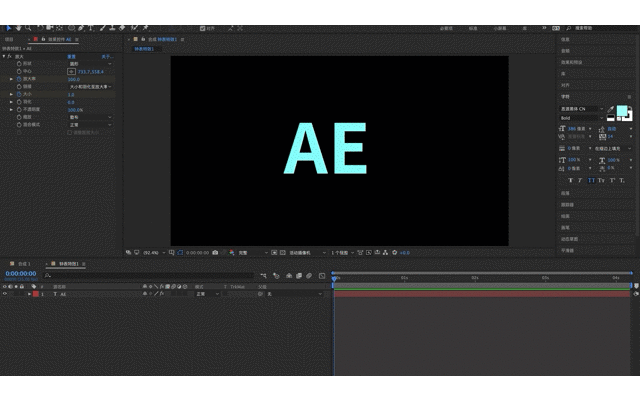Click the reset exposure icon
Image resolution: width=640 pixels, height=400 pixels.
pyautogui.click(x=394, y=253)
